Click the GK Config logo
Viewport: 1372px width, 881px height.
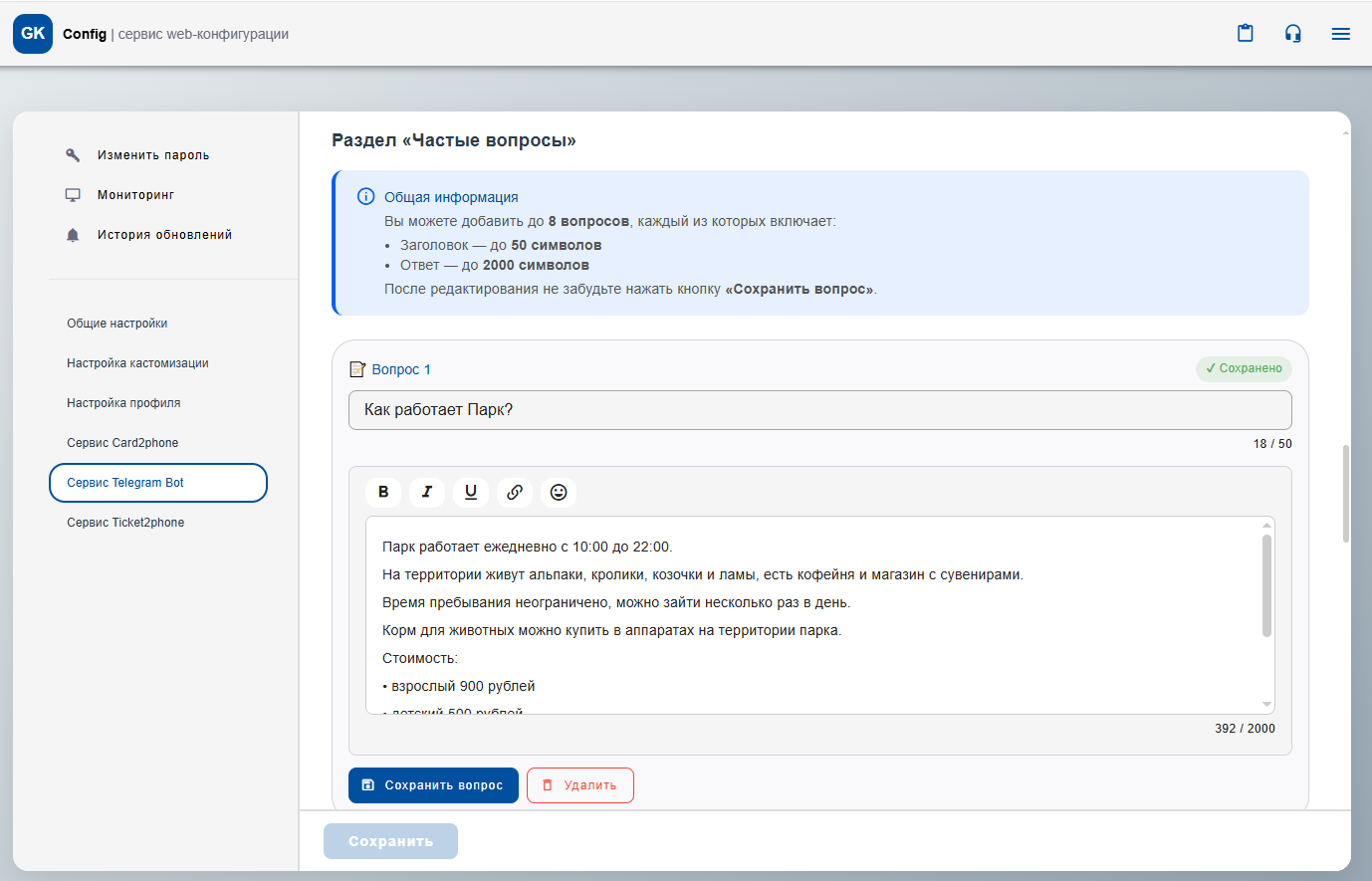point(33,34)
